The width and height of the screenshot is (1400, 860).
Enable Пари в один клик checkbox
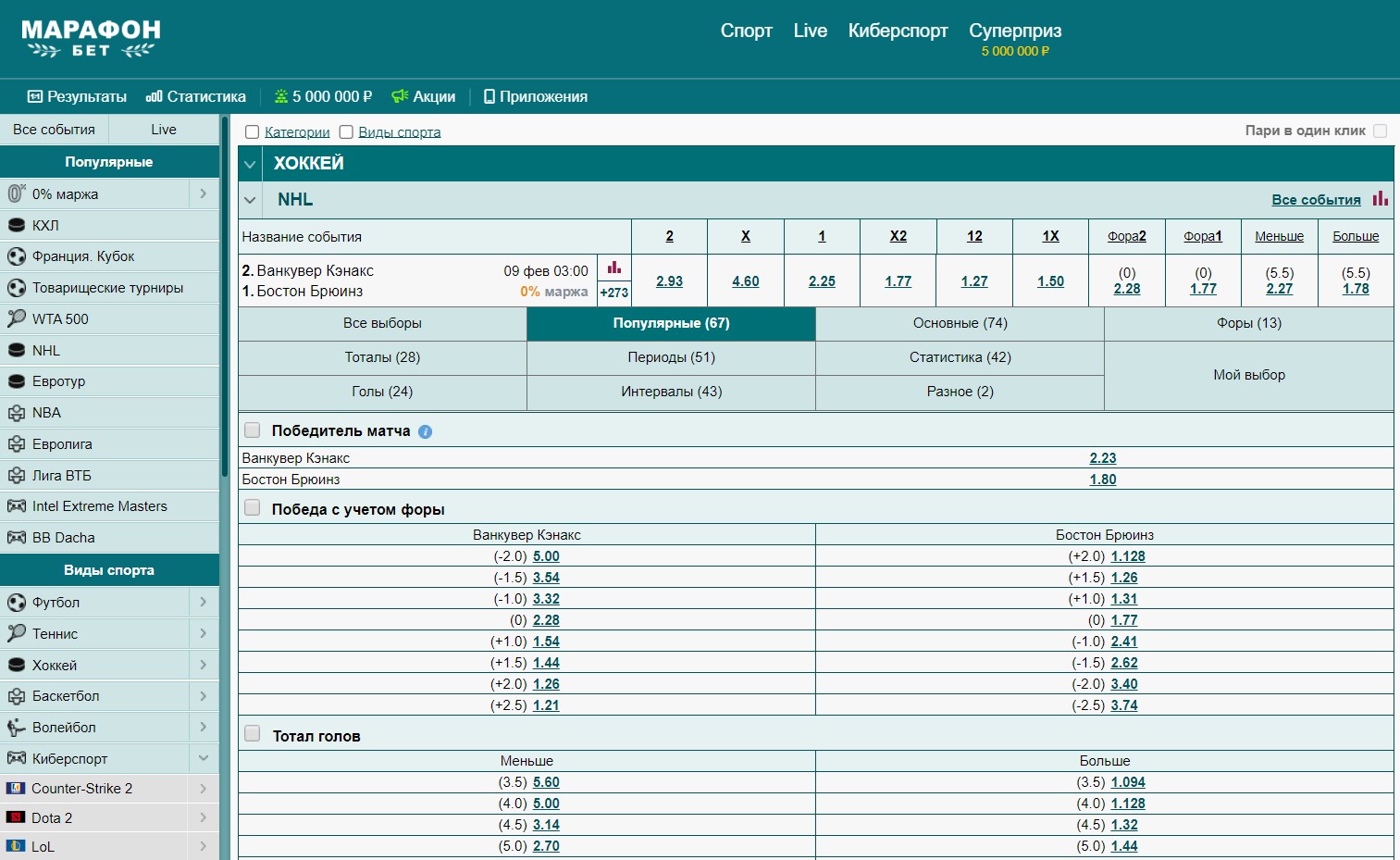pyautogui.click(x=1381, y=131)
